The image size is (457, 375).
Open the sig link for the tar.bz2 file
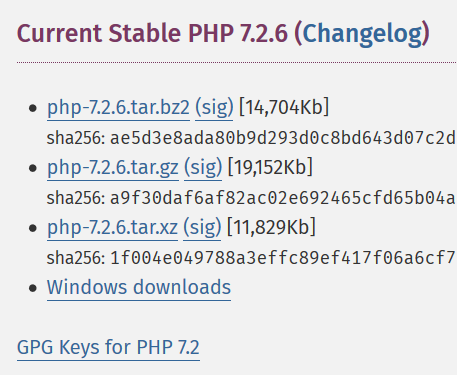pos(214,108)
